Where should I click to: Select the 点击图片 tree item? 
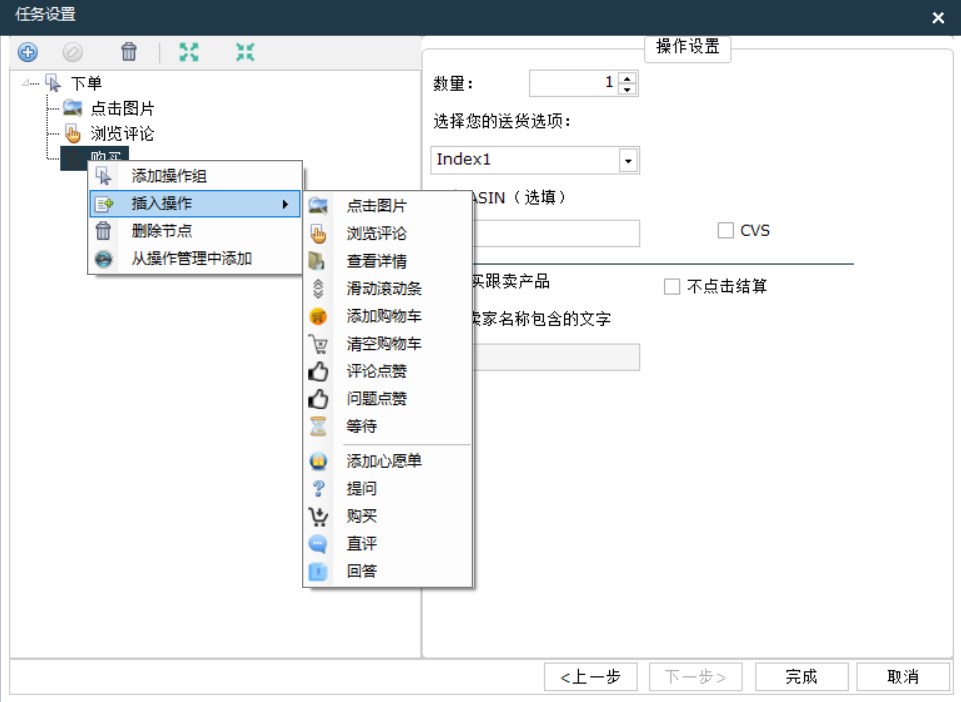point(123,109)
